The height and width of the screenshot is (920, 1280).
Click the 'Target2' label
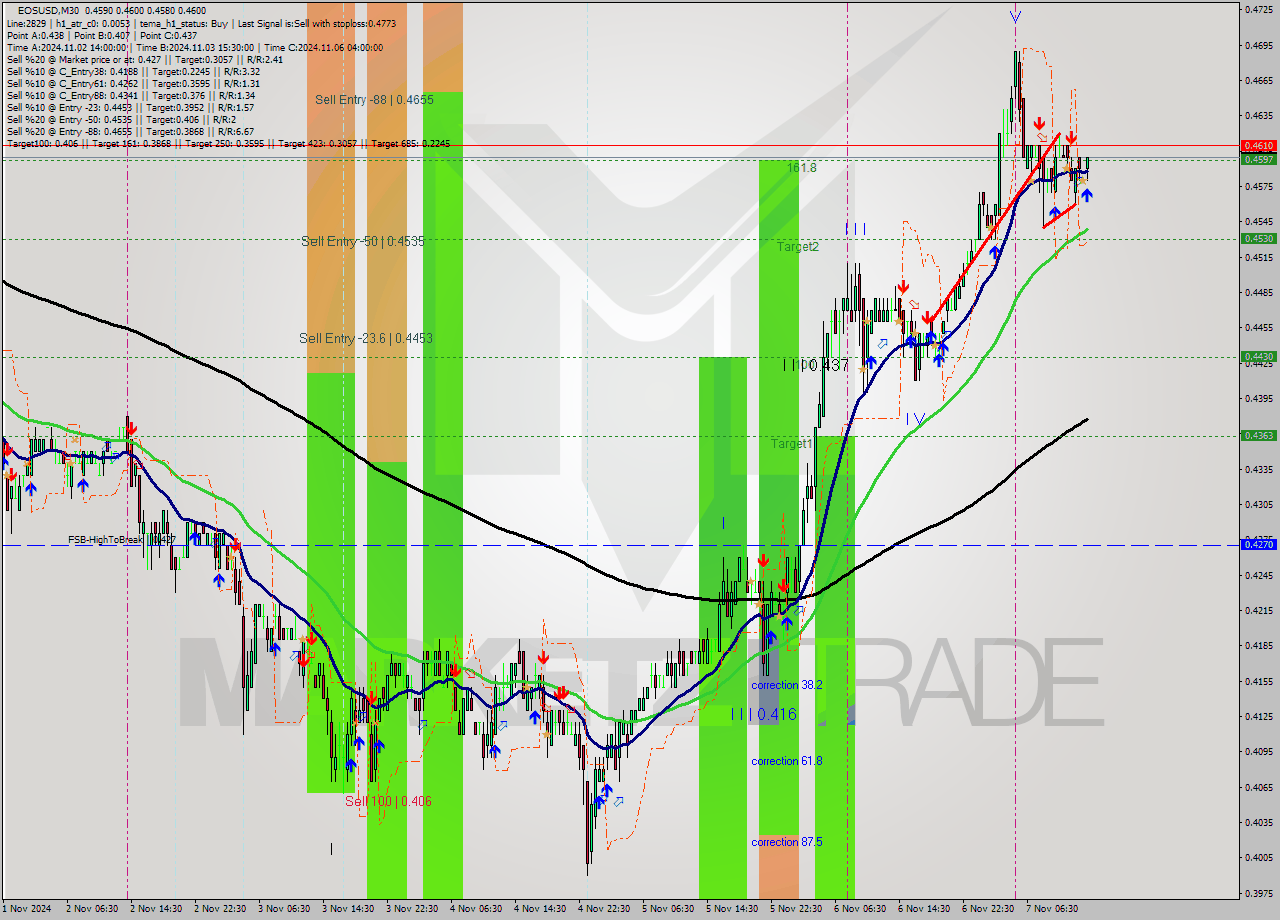click(x=798, y=246)
